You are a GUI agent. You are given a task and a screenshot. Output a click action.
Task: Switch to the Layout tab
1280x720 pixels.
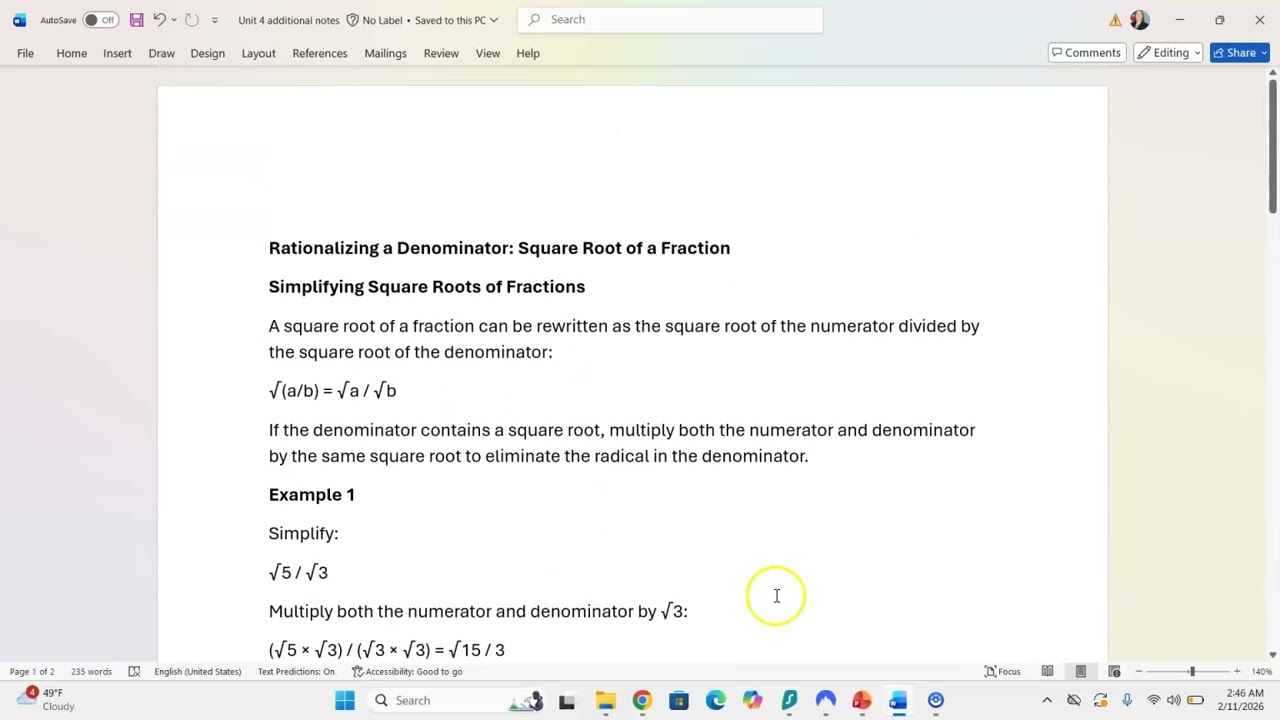(x=258, y=53)
